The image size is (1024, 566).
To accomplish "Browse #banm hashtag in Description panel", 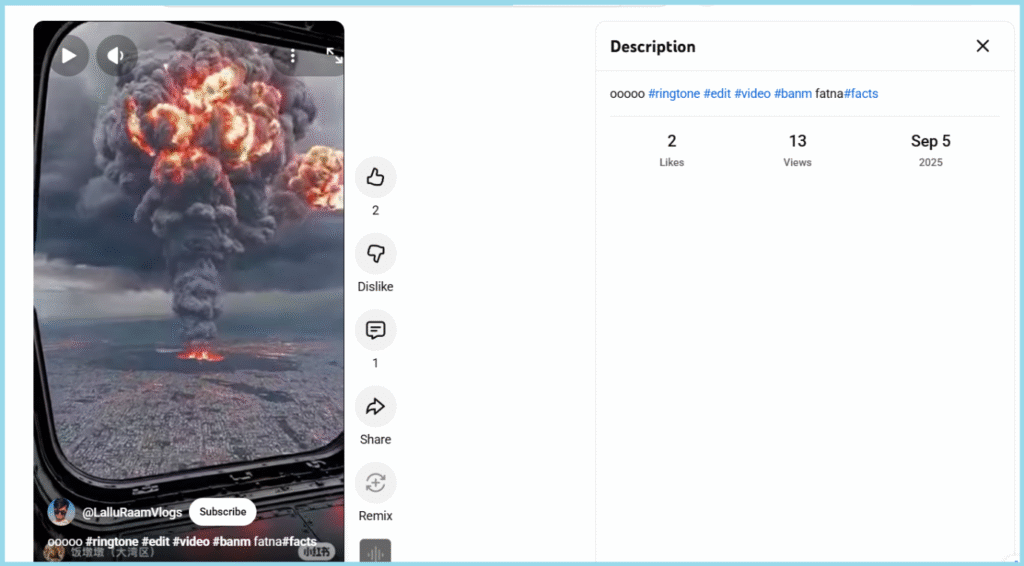I will point(792,94).
